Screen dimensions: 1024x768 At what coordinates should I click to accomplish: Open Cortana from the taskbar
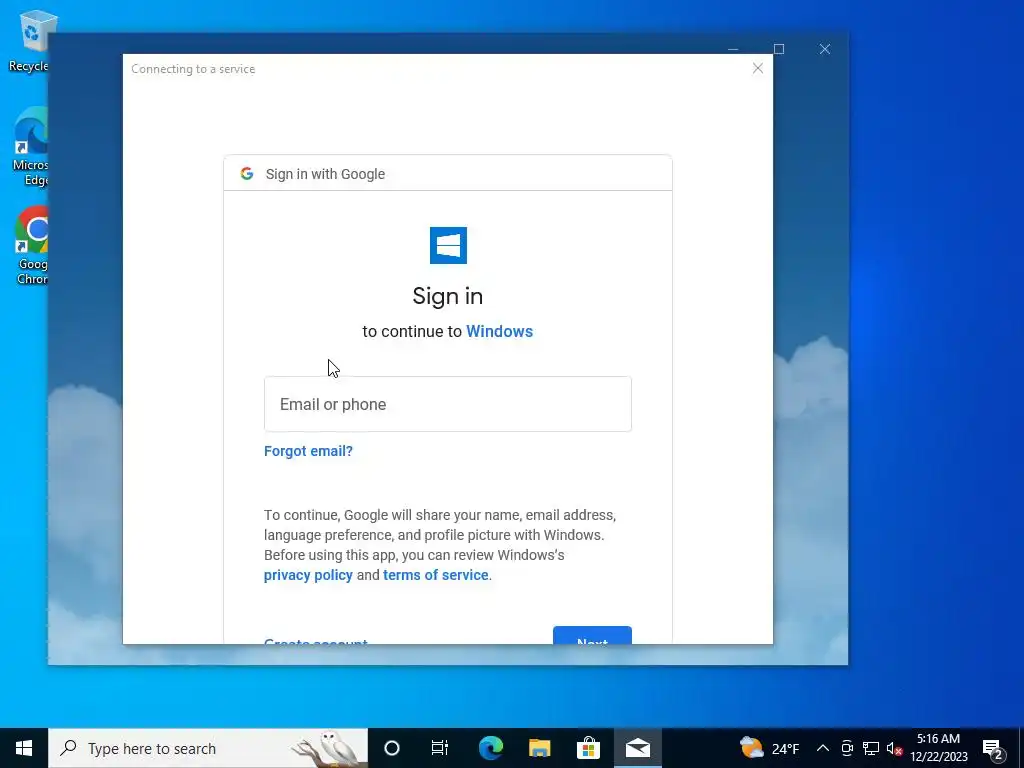[x=392, y=748]
